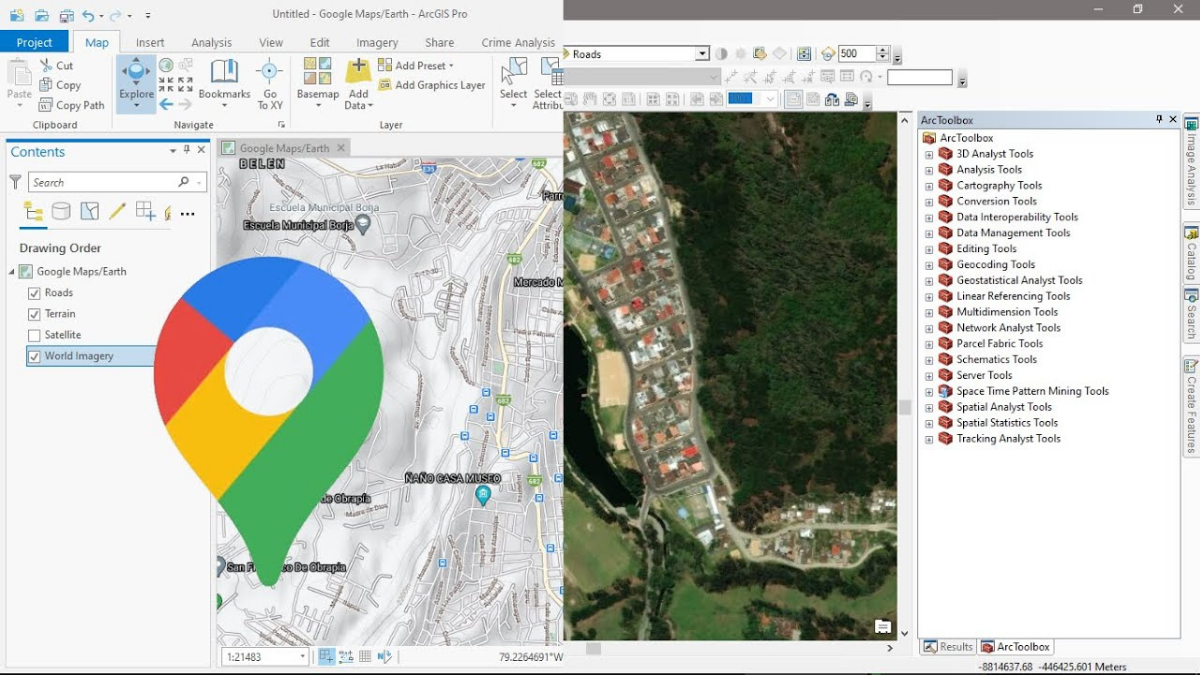This screenshot has height=675, width=1200.
Task: Open the Add Preset dropdown
Action: tap(451, 66)
